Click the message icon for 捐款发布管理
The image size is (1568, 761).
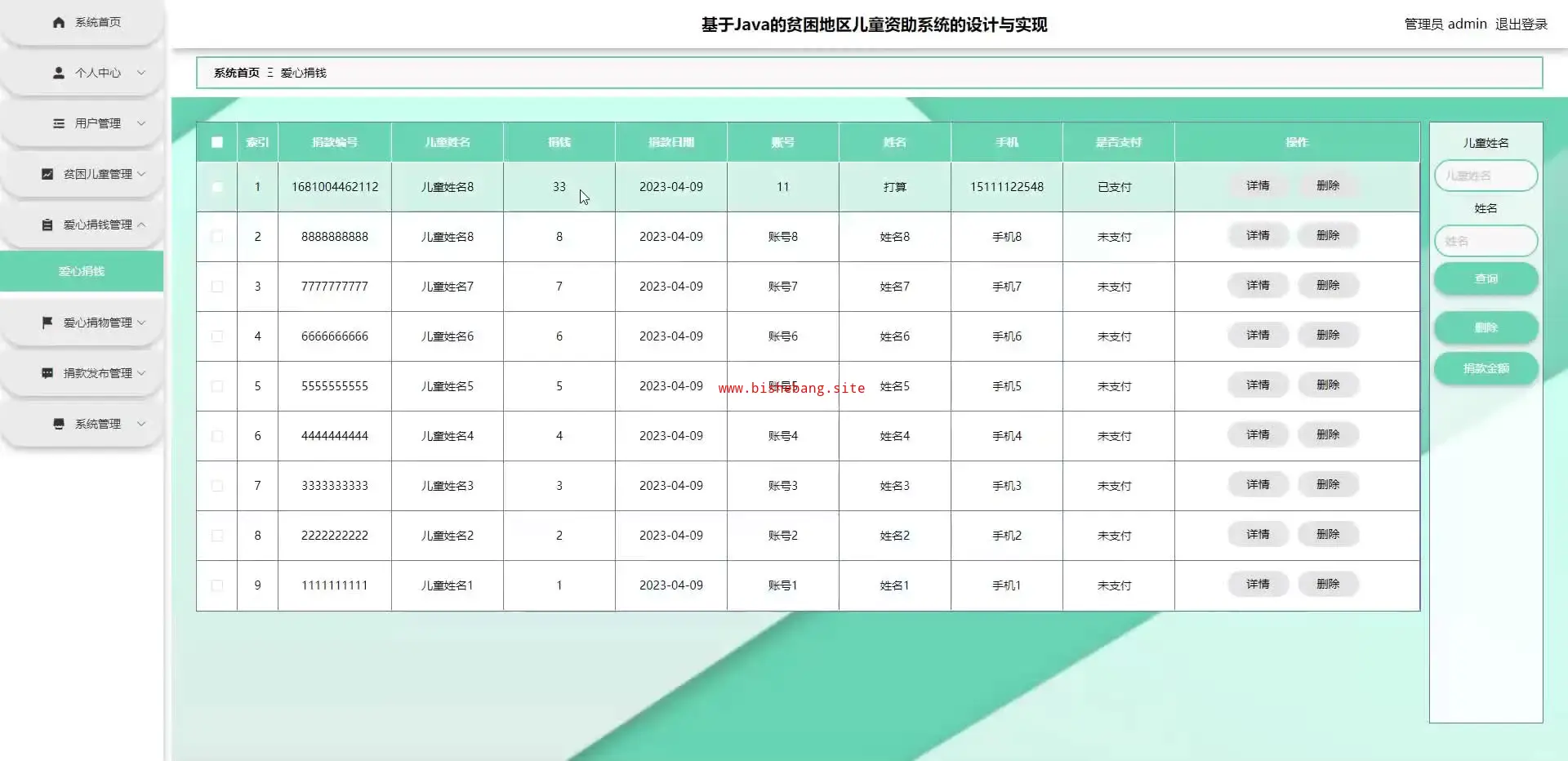click(47, 373)
